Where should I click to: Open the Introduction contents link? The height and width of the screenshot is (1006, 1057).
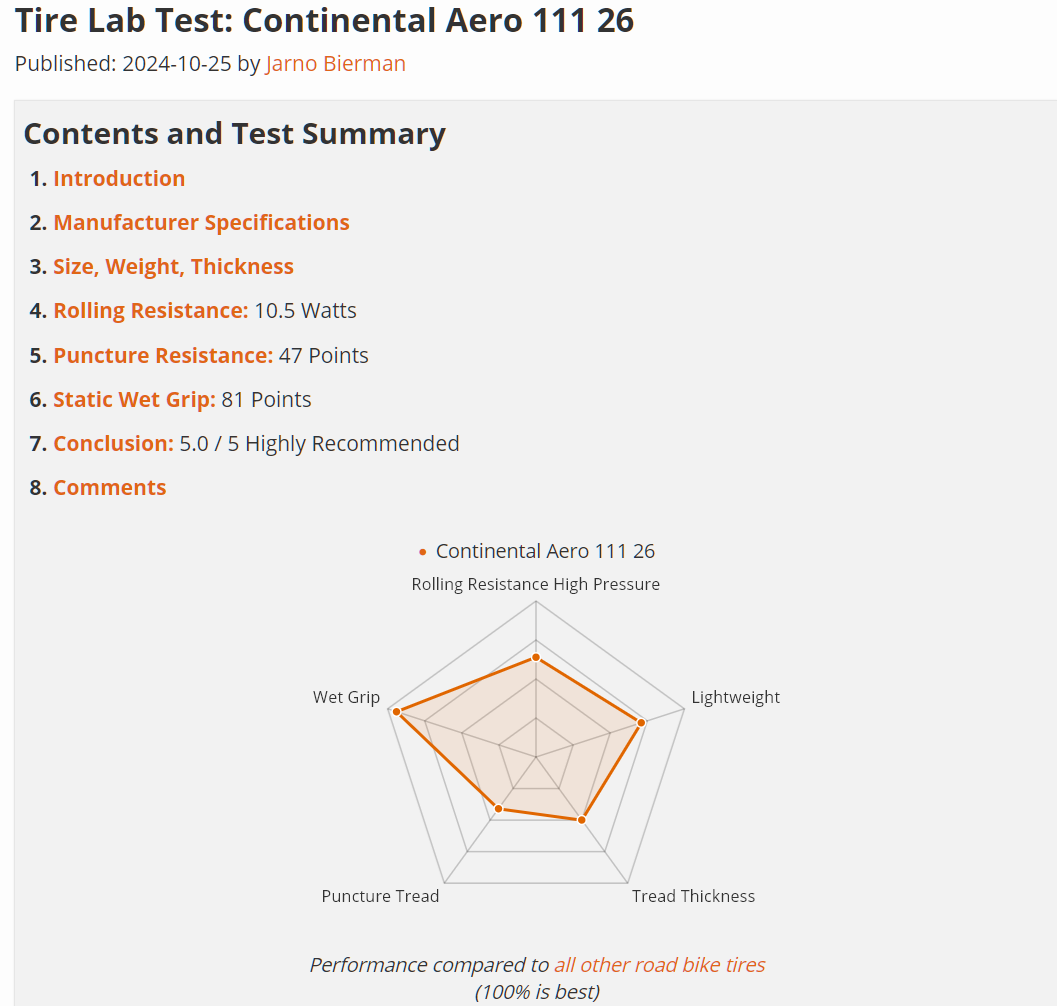(x=119, y=179)
